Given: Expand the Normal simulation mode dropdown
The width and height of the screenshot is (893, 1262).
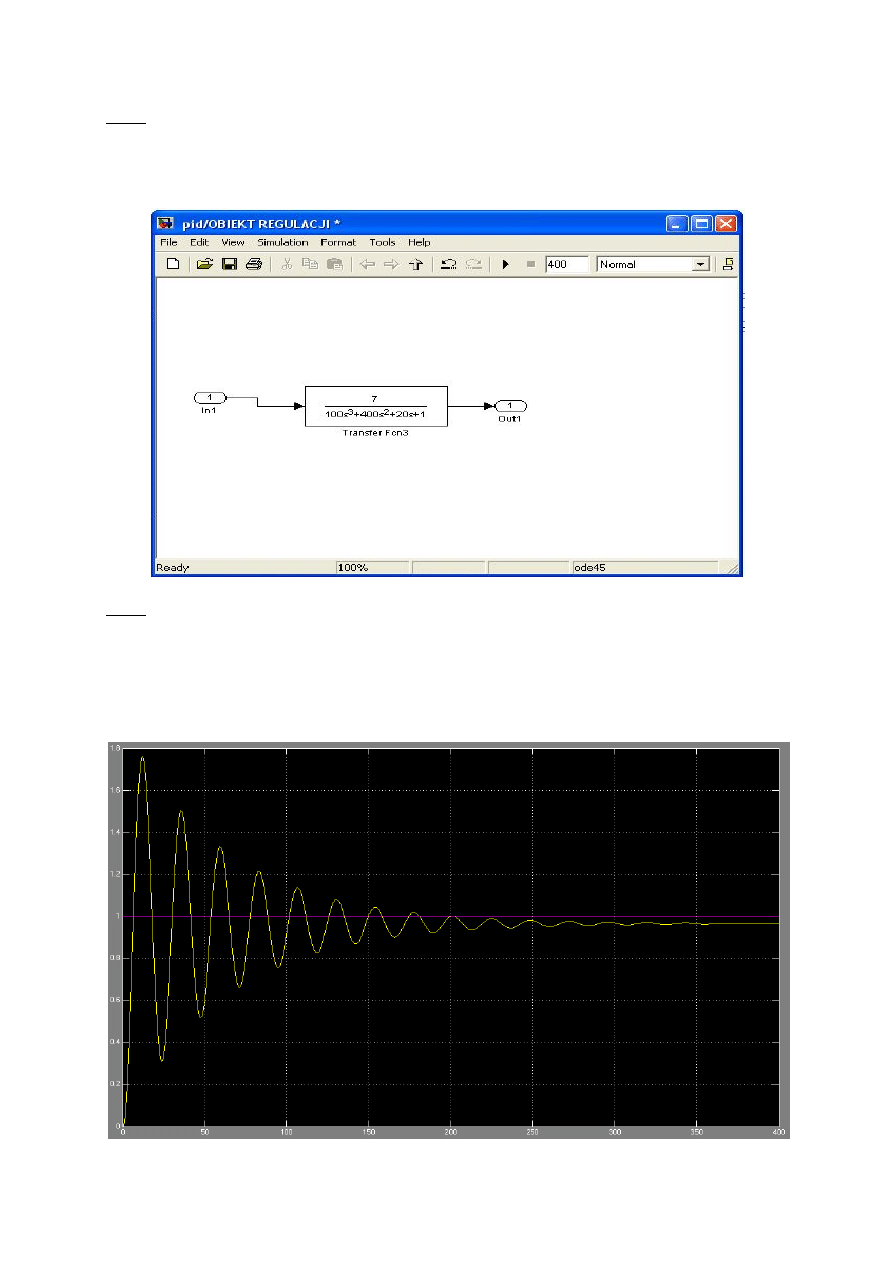Looking at the screenshot, I should [x=701, y=264].
